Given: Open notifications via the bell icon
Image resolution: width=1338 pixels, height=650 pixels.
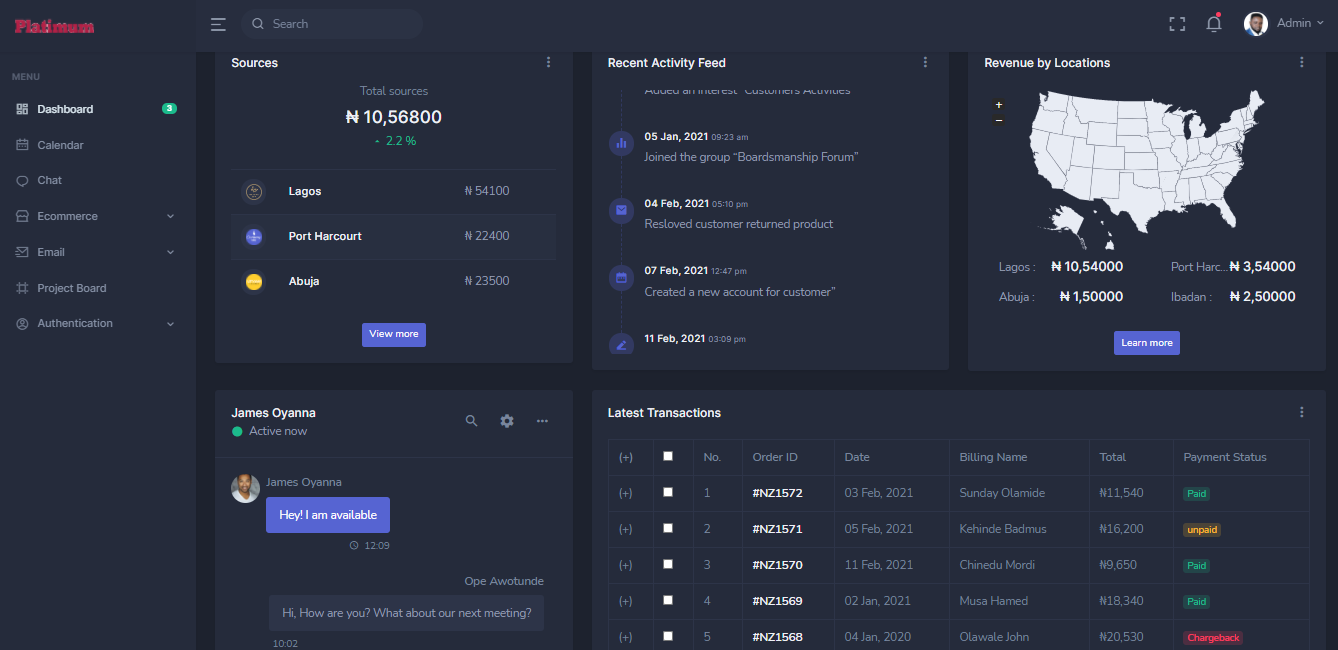Looking at the screenshot, I should point(1213,23).
